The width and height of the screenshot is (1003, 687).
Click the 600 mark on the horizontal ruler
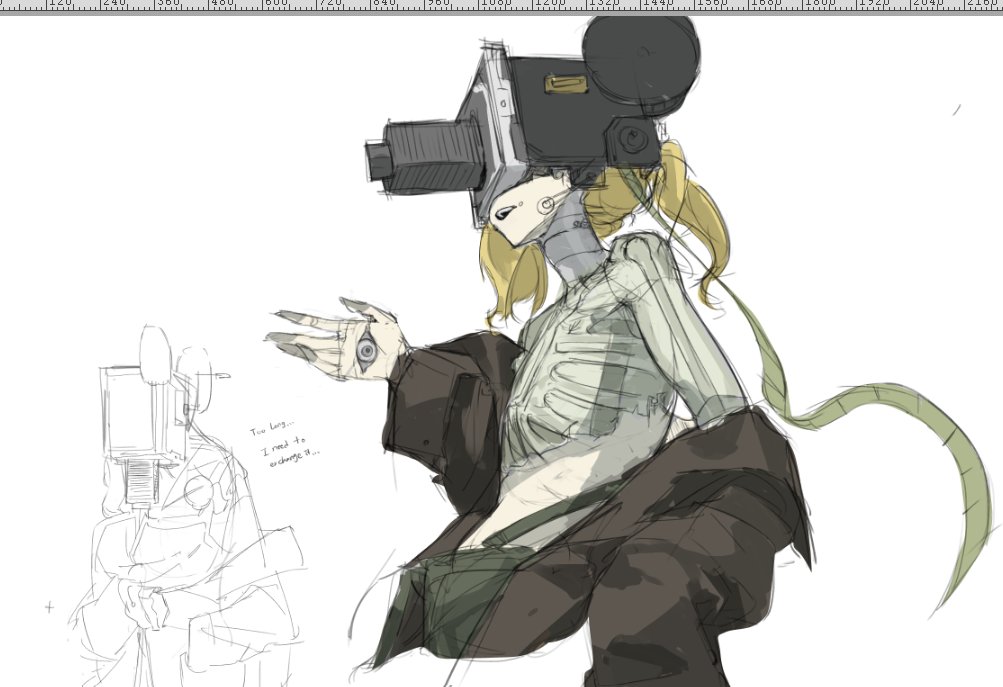point(276,4)
